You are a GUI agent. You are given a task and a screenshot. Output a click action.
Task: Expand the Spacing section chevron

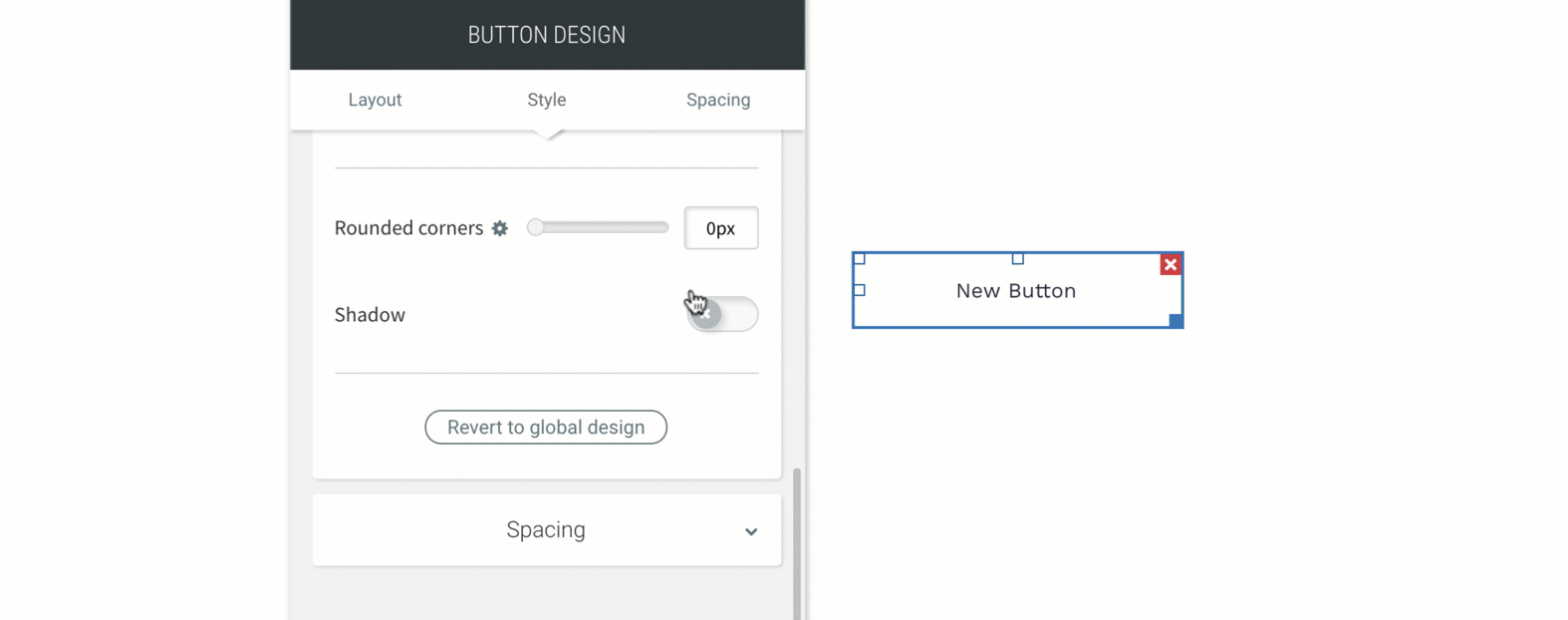click(x=751, y=531)
